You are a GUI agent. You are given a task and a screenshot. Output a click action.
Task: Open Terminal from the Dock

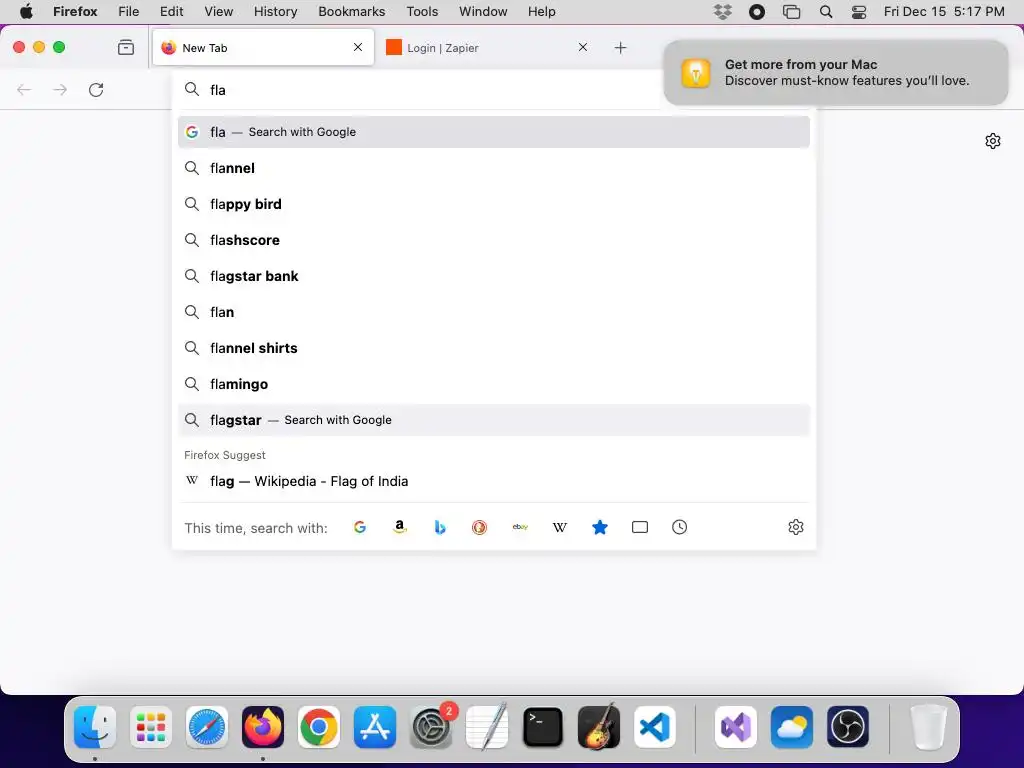point(543,727)
